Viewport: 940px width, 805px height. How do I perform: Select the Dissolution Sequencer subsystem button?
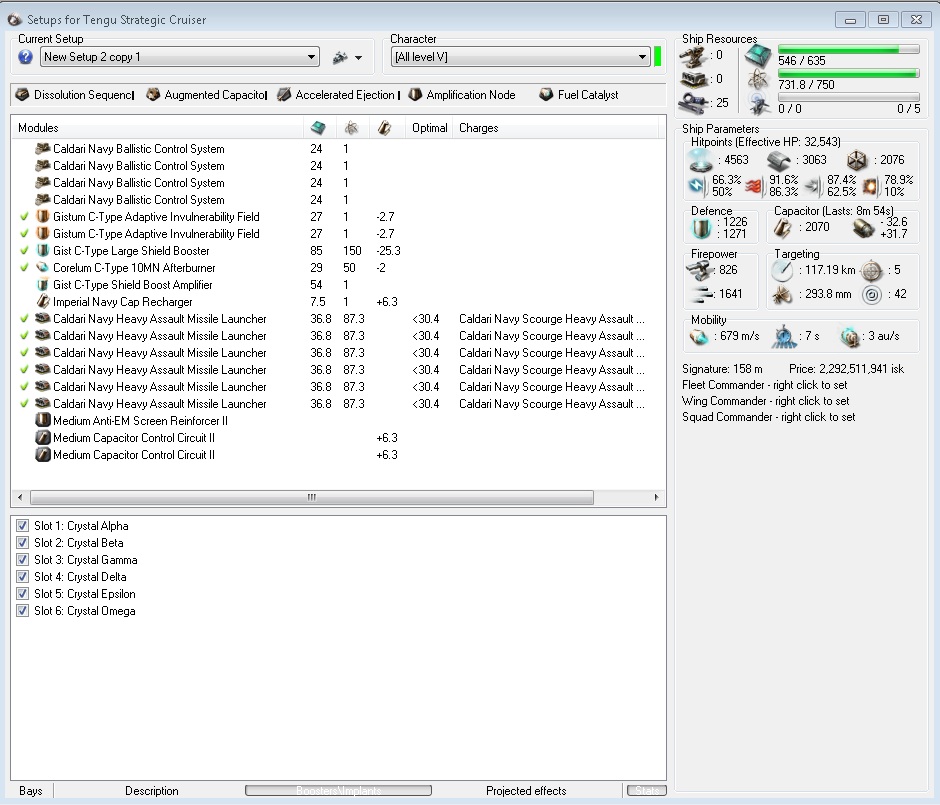coord(75,95)
